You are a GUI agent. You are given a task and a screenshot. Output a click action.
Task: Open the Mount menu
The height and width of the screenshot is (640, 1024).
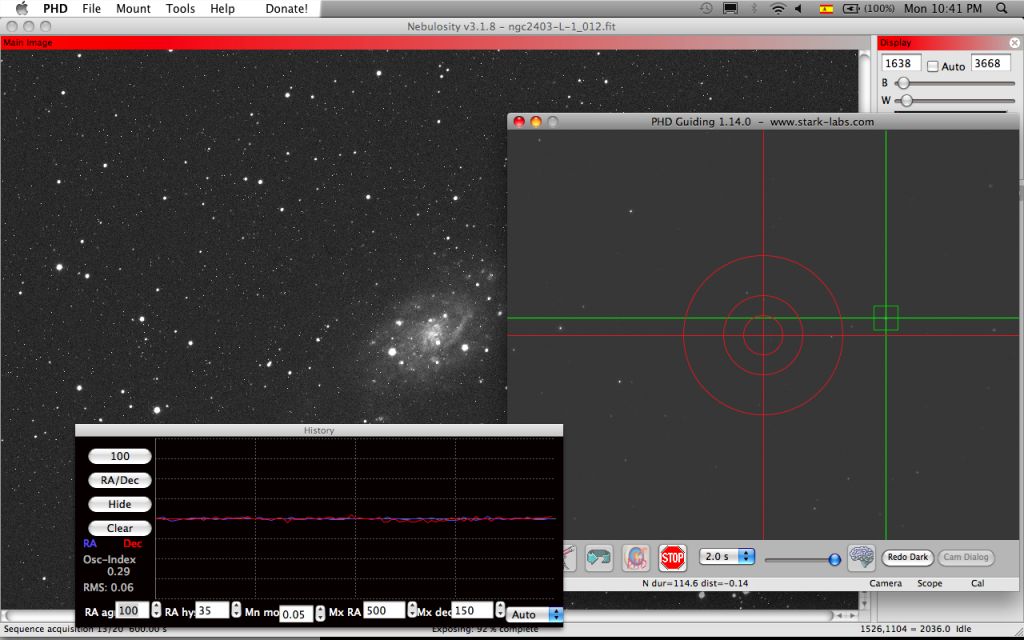[x=133, y=8]
